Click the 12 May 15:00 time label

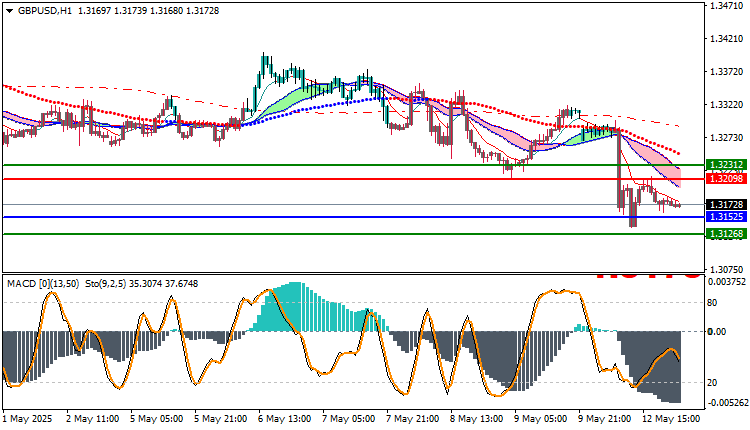(671, 419)
